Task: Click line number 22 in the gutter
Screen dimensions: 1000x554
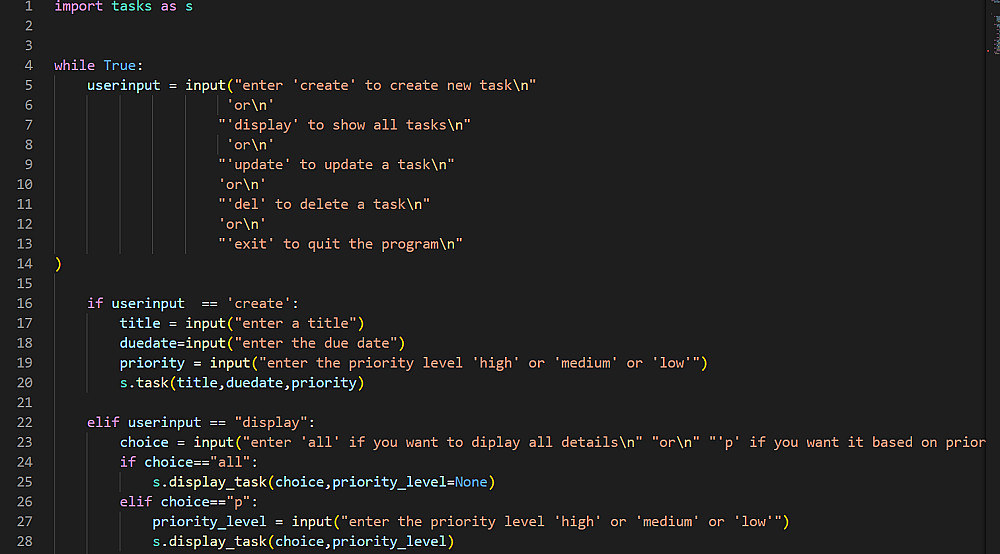Action: (x=25, y=422)
